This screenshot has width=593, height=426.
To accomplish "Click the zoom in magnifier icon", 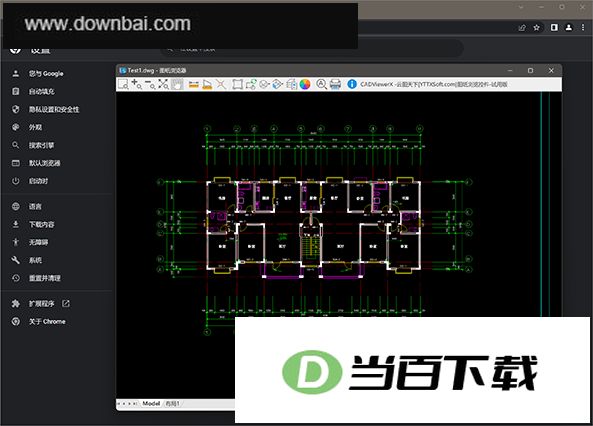I will [x=137, y=84].
